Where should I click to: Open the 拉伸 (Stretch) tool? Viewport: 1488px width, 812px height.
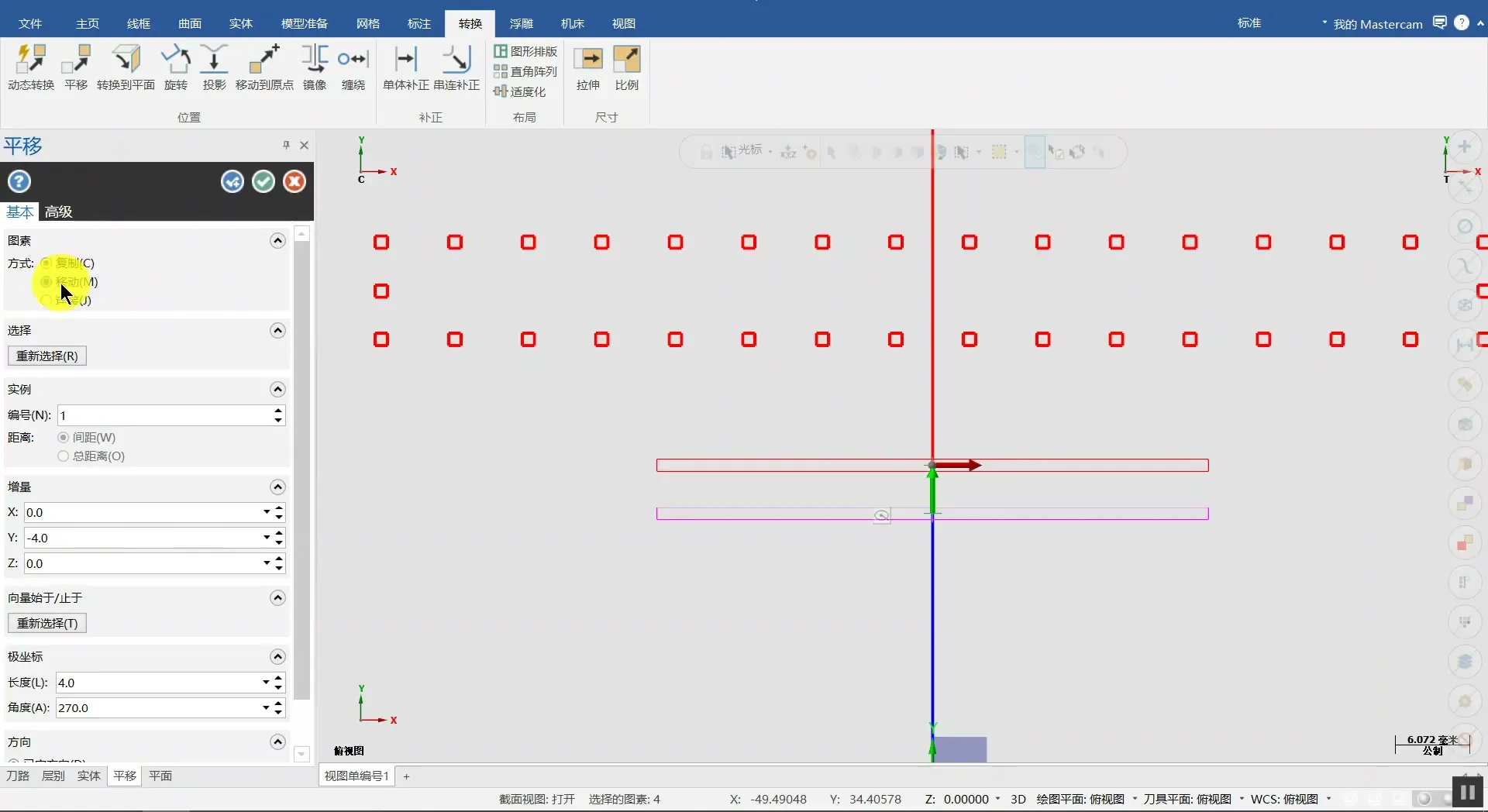point(588,60)
